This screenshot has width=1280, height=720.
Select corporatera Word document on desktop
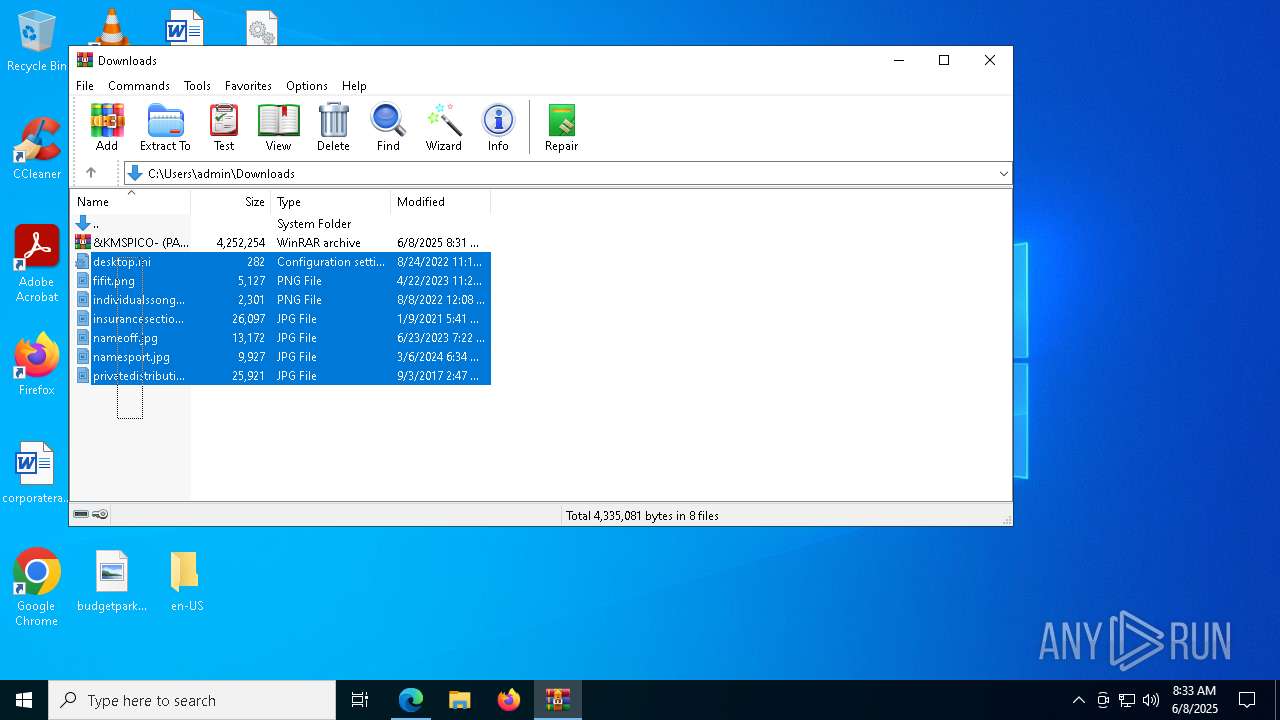tap(36, 472)
